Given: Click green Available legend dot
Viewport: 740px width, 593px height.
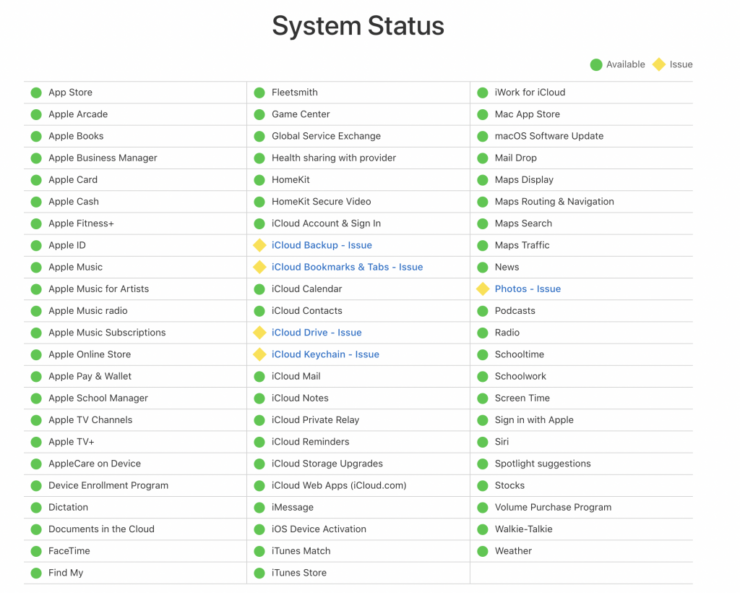Looking at the screenshot, I should pyautogui.click(x=596, y=65).
